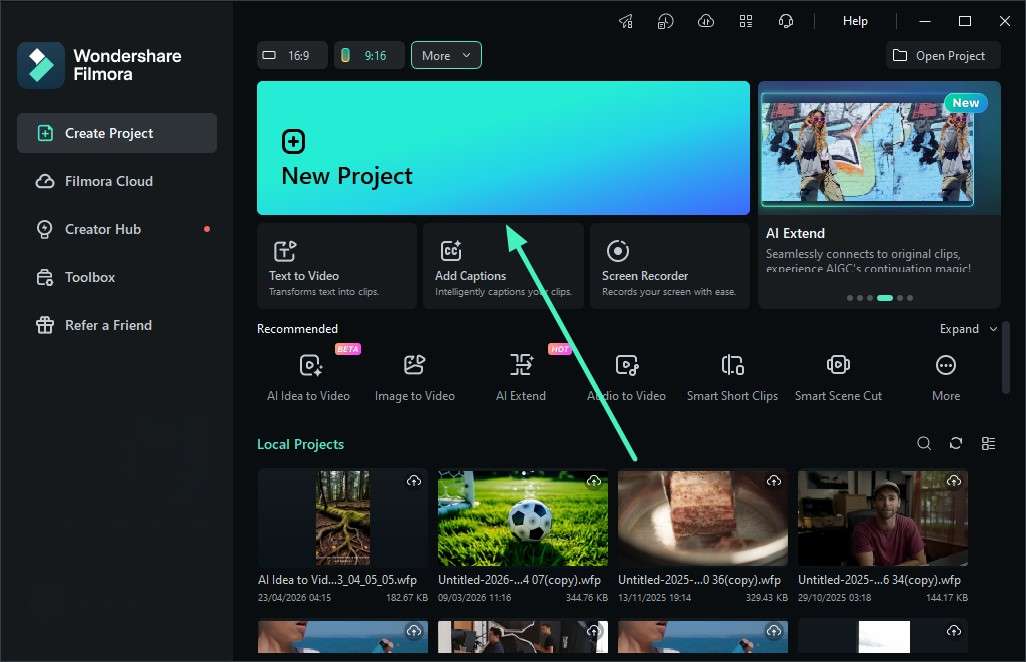Launch the Text to Video tool
1026x662 pixels.
pos(337,266)
